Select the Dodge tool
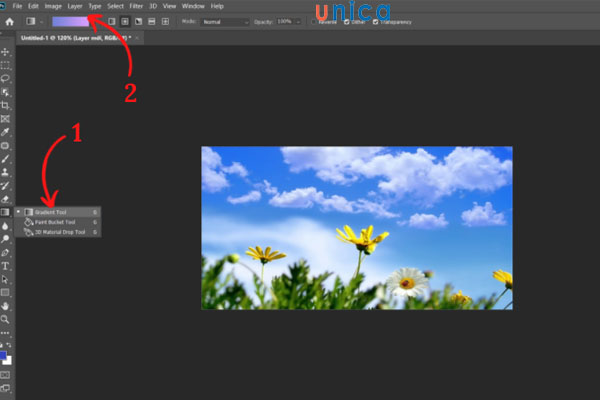The width and height of the screenshot is (600, 400). coord(5,239)
